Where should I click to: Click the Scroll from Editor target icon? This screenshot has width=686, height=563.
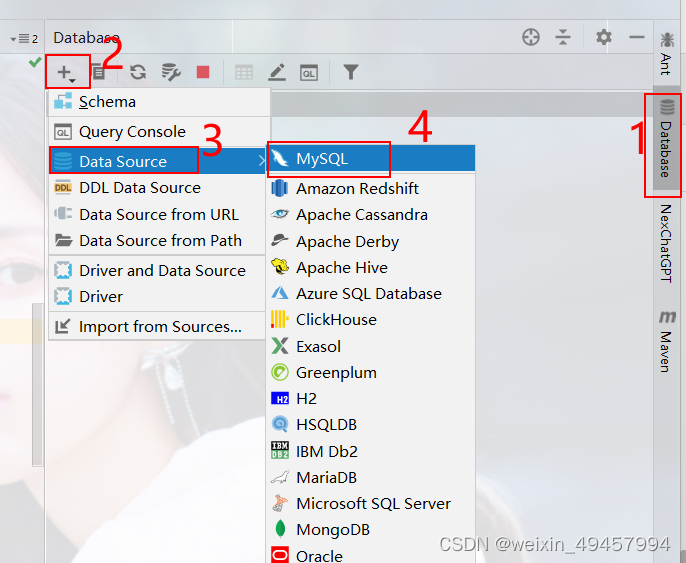point(531,37)
